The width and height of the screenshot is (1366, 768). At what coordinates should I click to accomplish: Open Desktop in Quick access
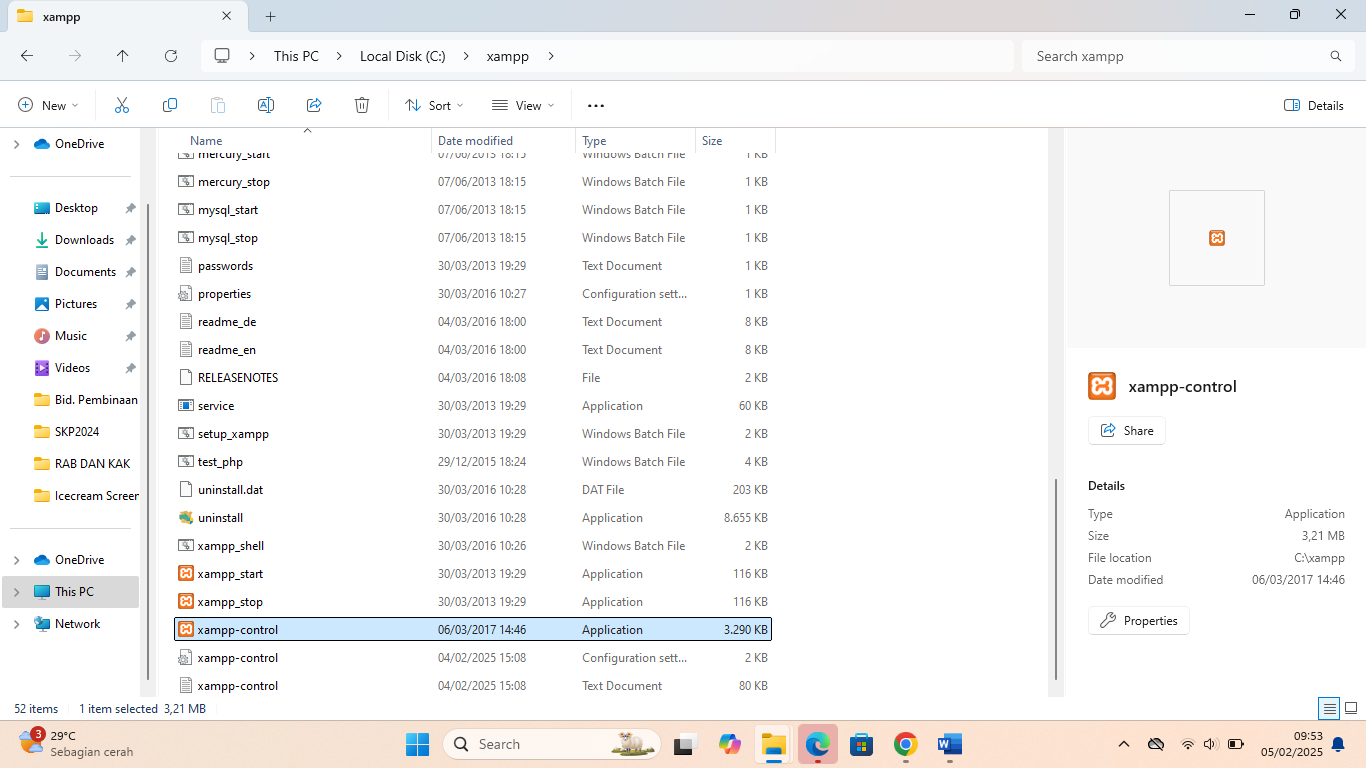pyautogui.click(x=76, y=208)
